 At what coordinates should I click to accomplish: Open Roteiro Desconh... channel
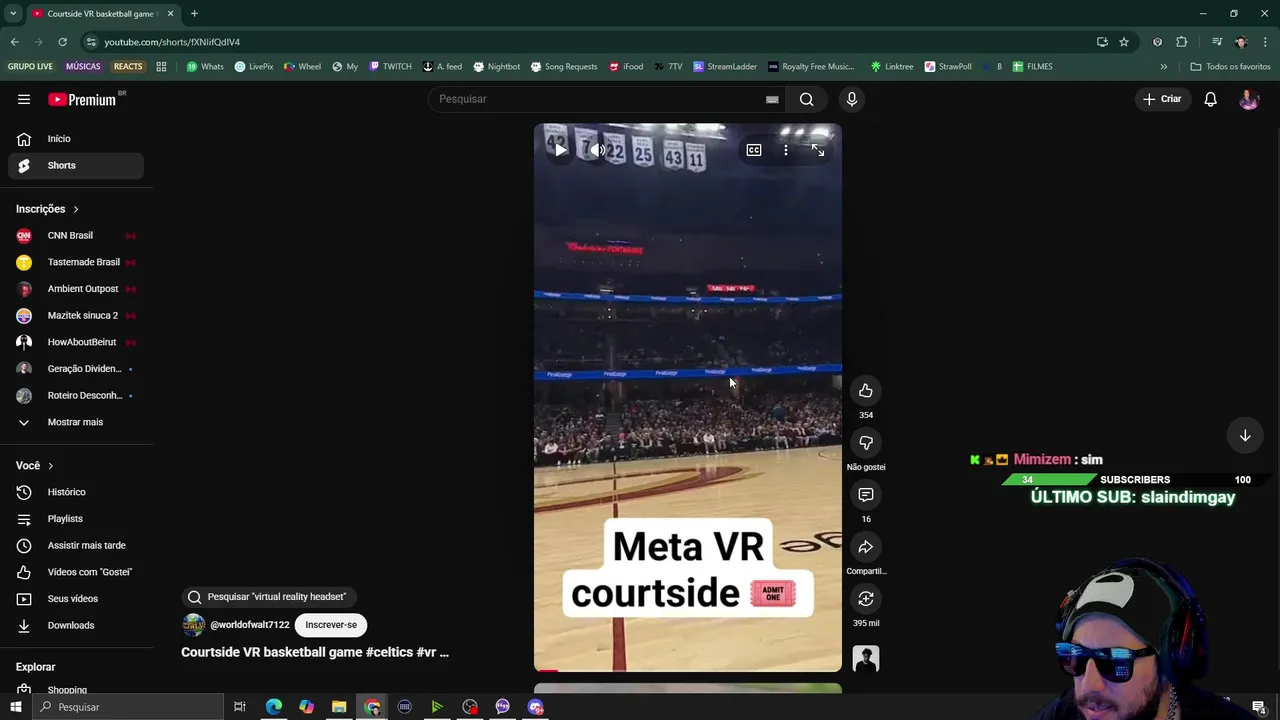pyautogui.click(x=76, y=395)
